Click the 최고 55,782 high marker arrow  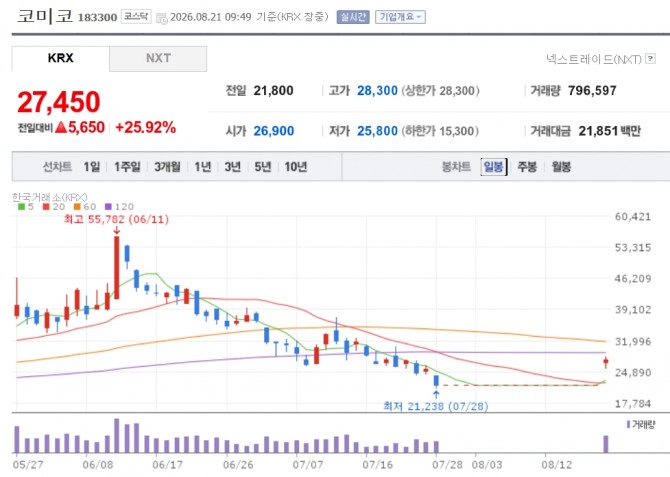point(116,231)
